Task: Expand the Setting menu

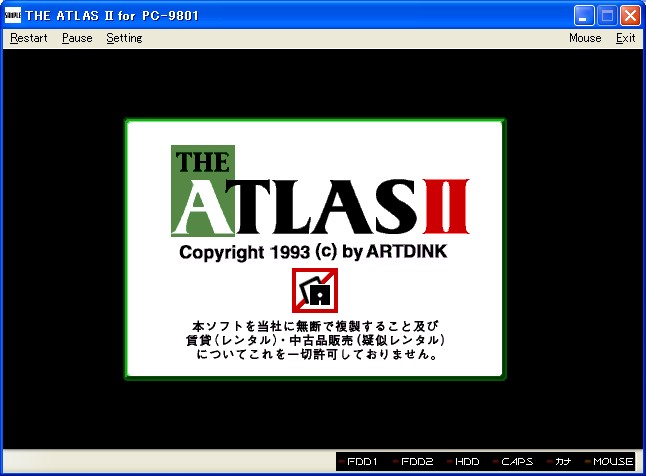Action: tap(124, 38)
